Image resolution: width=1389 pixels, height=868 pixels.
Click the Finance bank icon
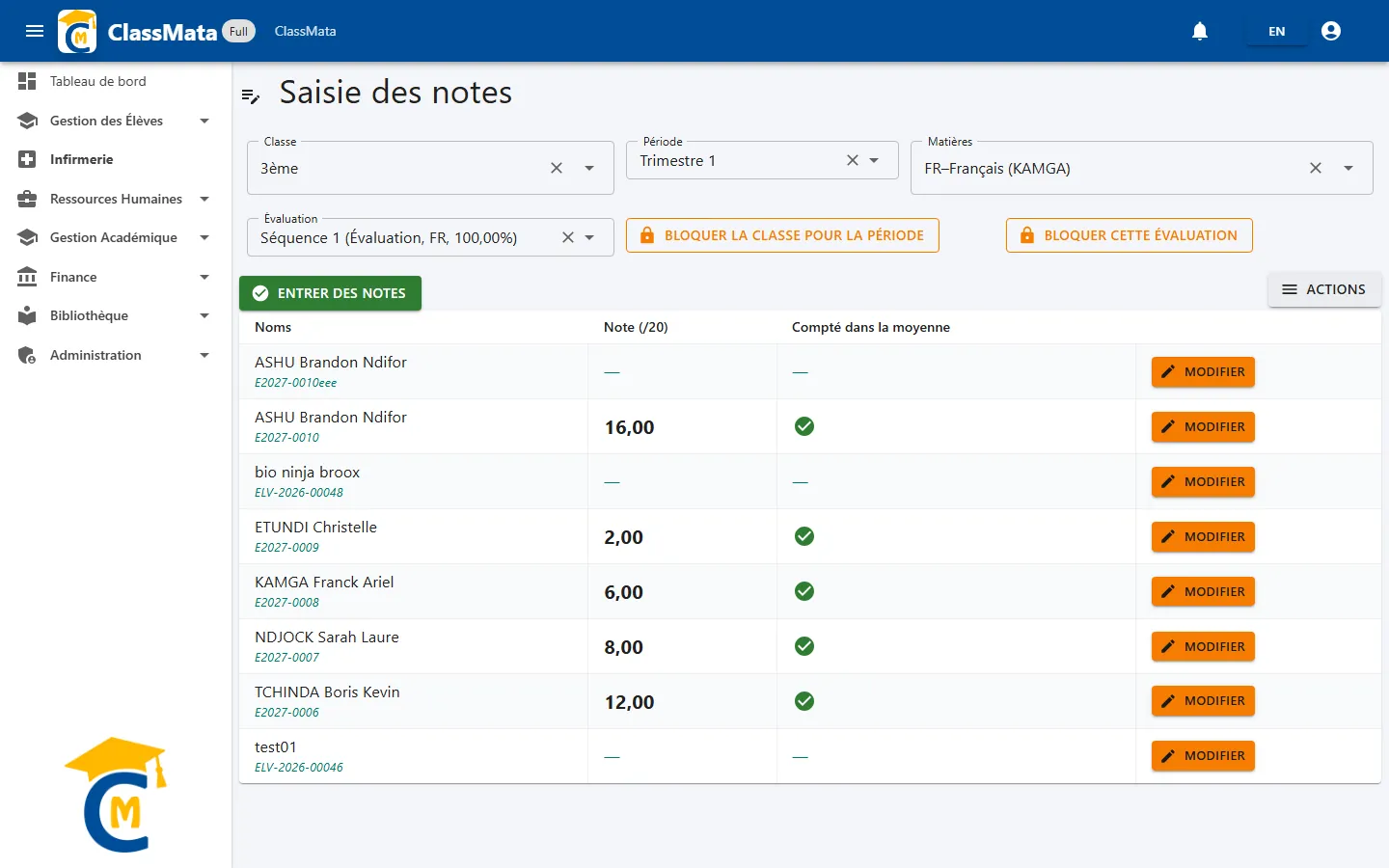[27, 277]
